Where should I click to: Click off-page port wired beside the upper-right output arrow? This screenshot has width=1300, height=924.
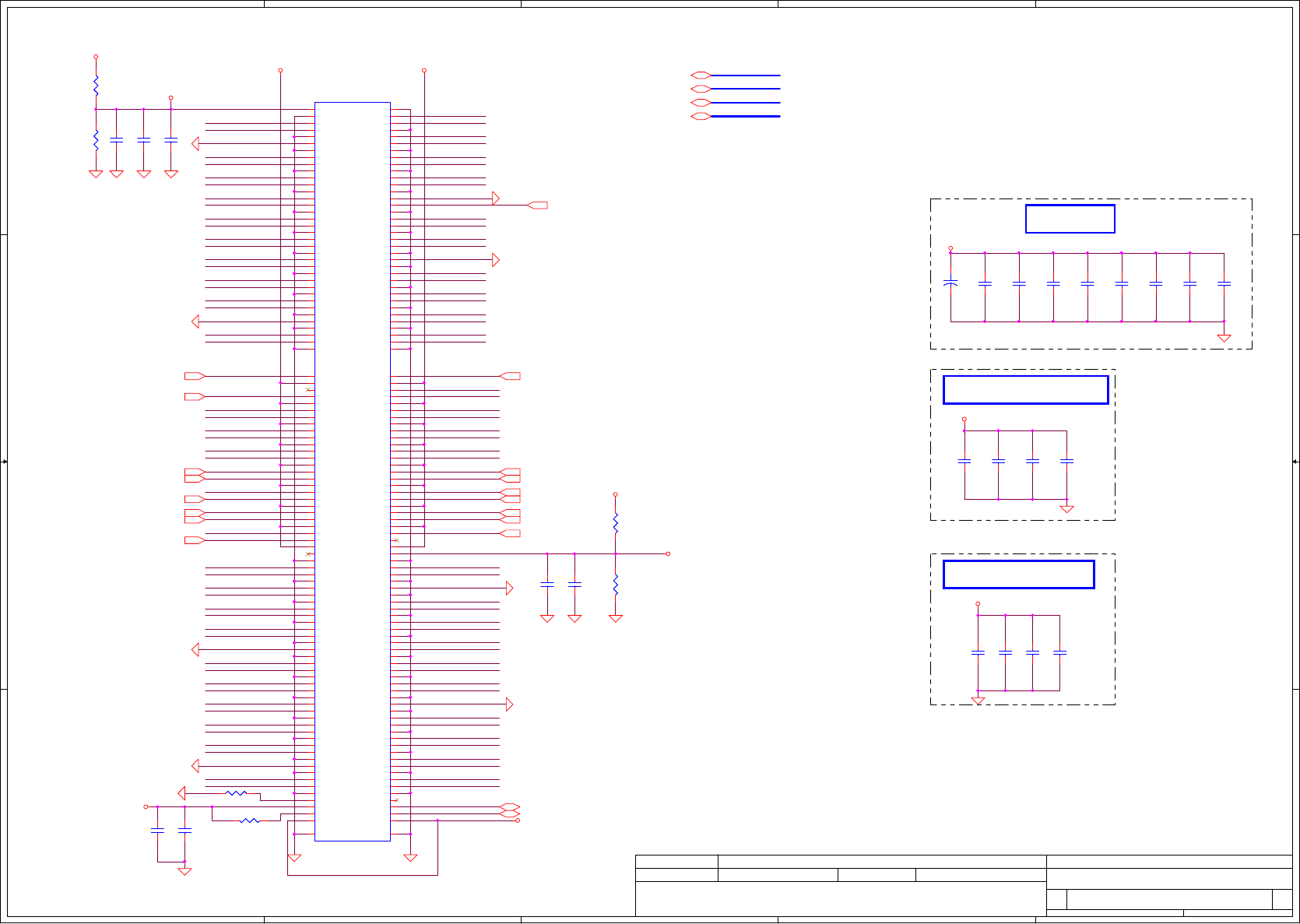click(x=537, y=205)
